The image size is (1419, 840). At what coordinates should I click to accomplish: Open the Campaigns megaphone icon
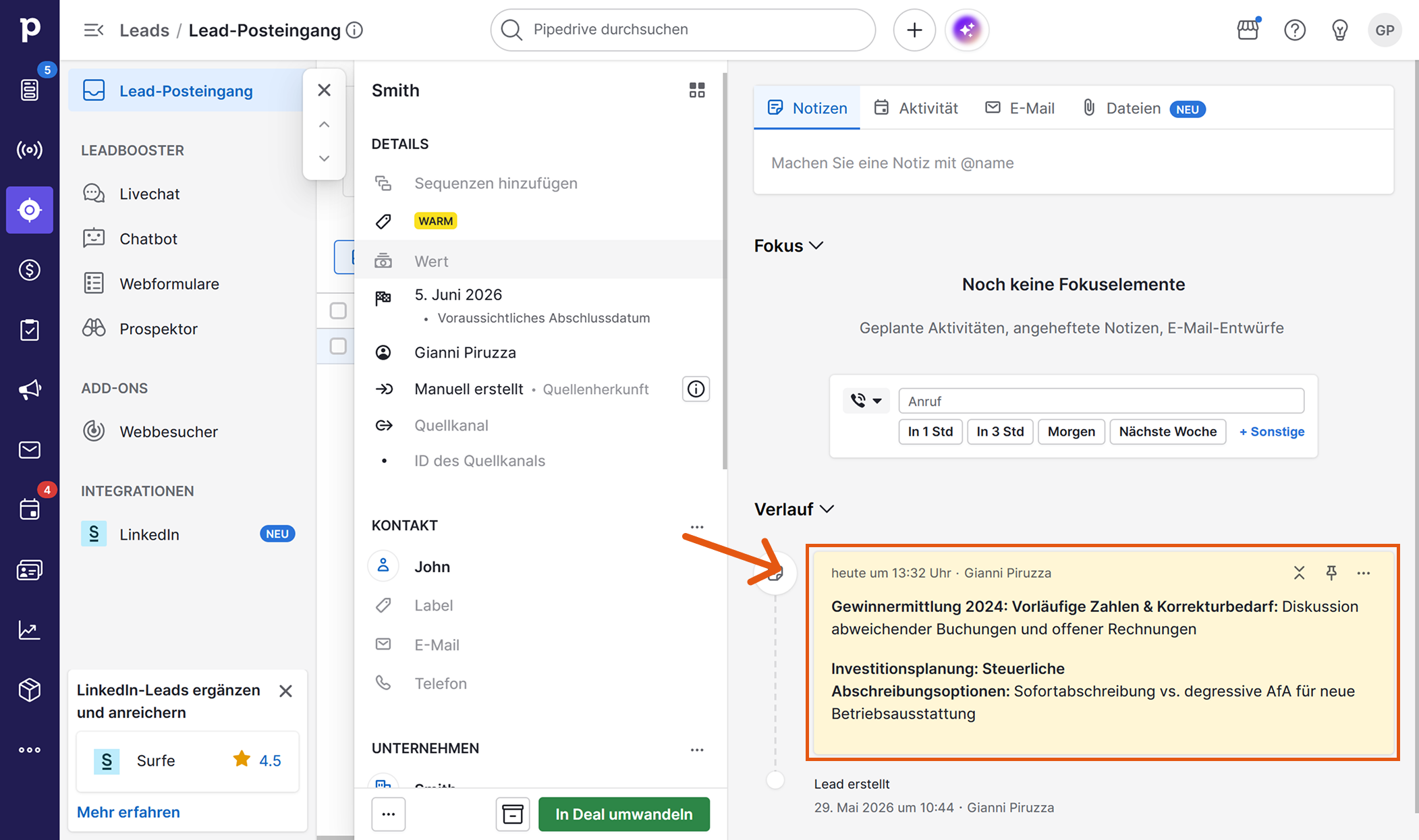(30, 389)
